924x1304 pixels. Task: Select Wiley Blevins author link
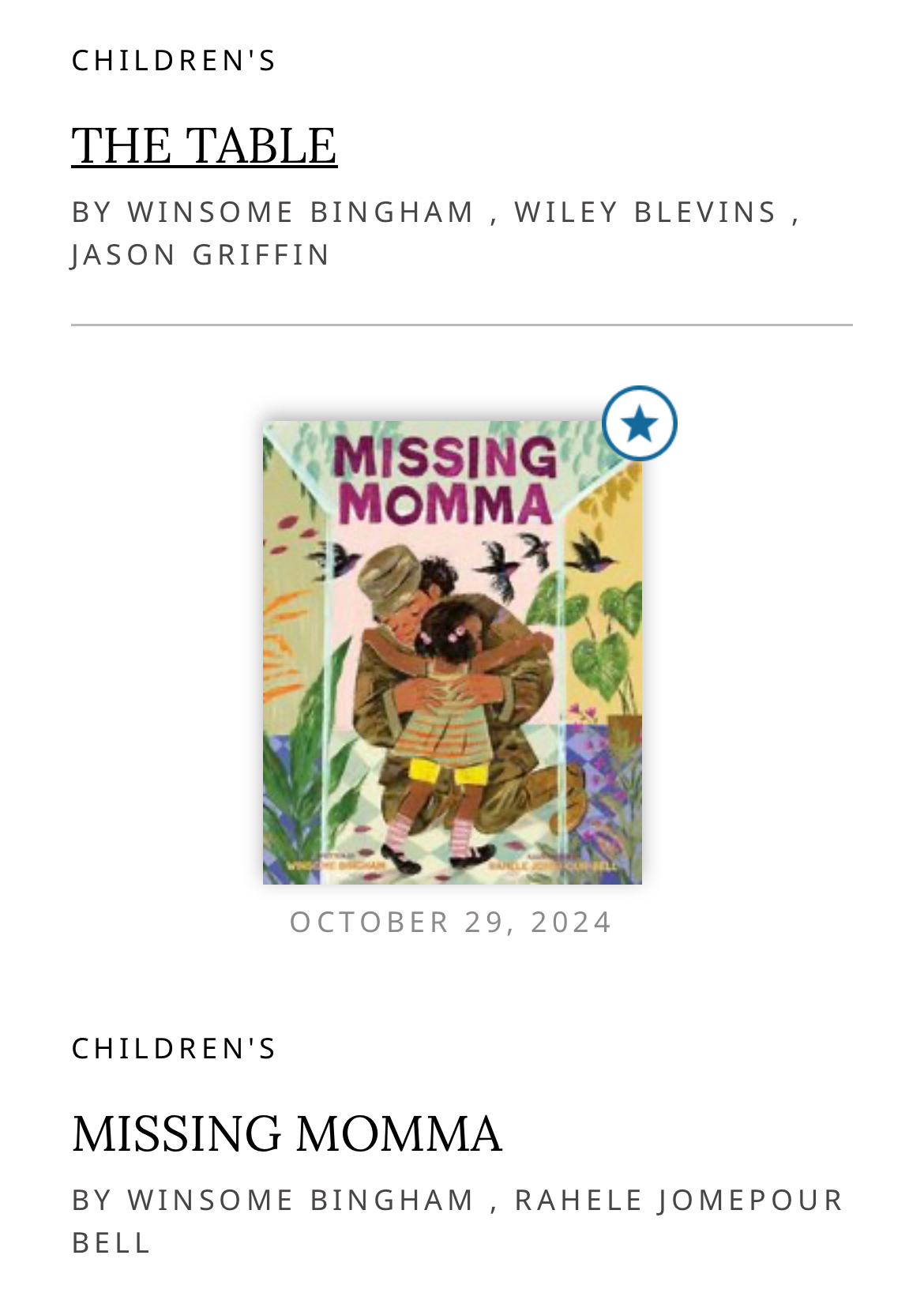point(646,212)
